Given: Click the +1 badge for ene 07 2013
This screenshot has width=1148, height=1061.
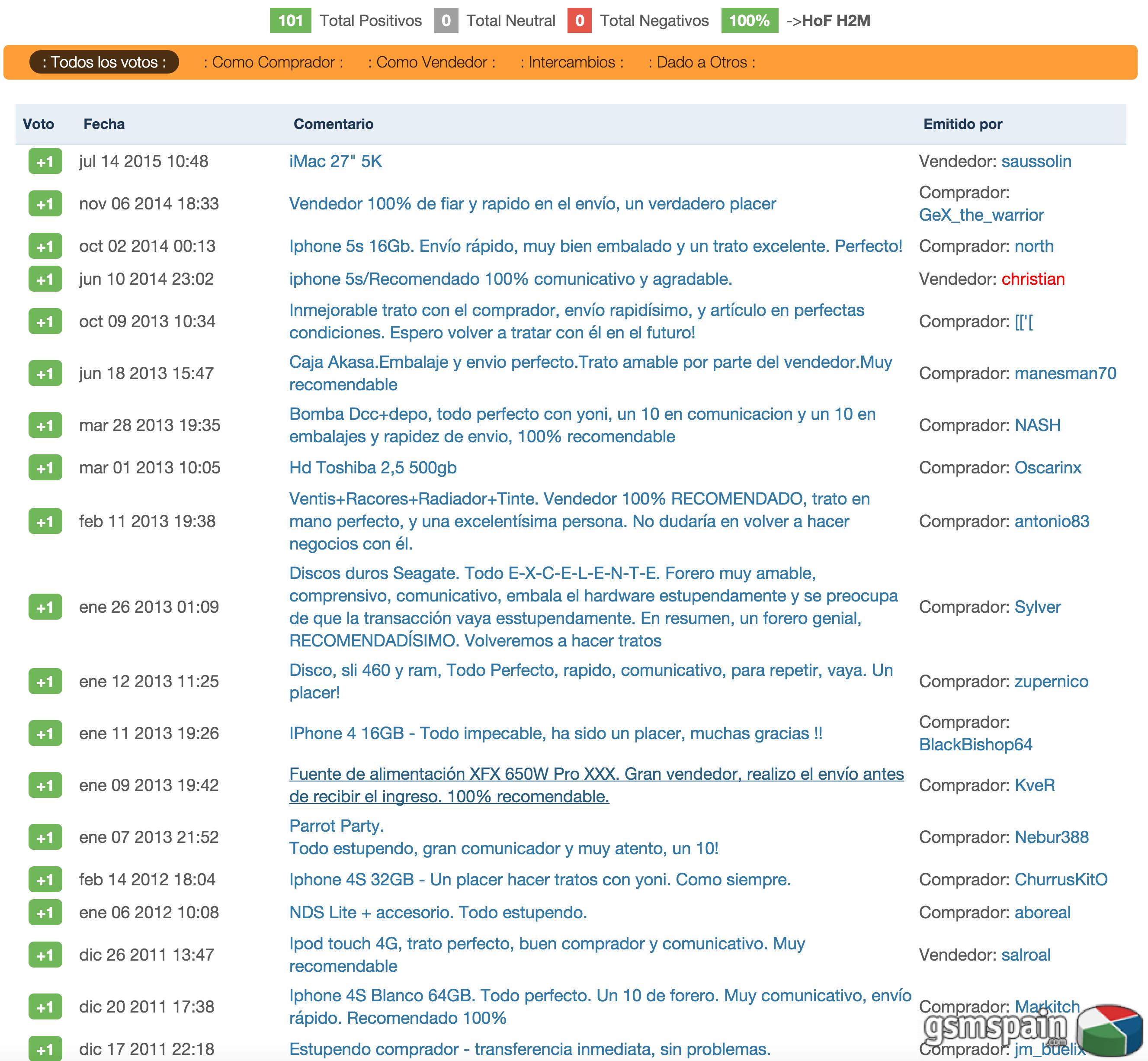Looking at the screenshot, I should (x=45, y=837).
